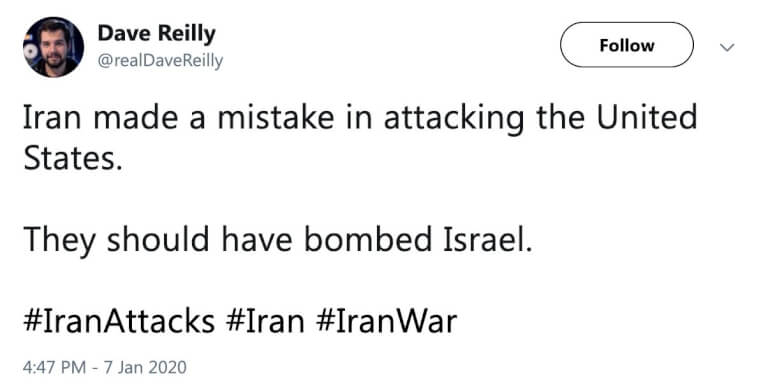Open Dave Reilly's profile picture
This screenshot has height=390, width=768.
tap(53, 47)
